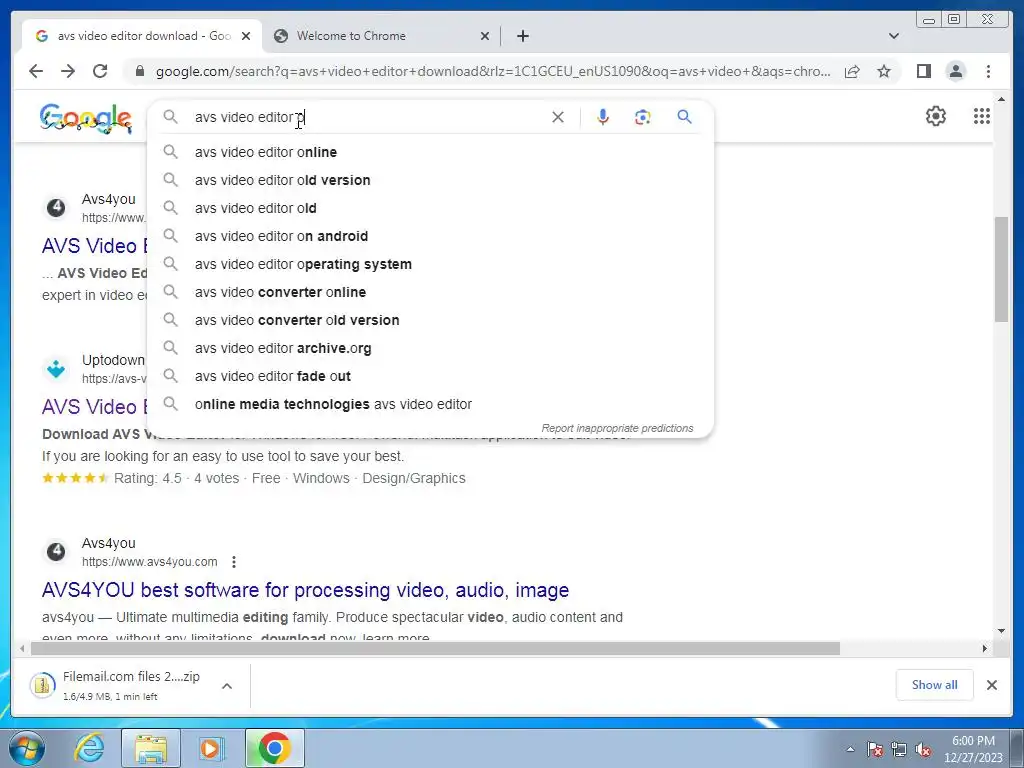Image resolution: width=1024 pixels, height=768 pixels.
Task: Close the avs video editor download tab
Action: pos(246,36)
